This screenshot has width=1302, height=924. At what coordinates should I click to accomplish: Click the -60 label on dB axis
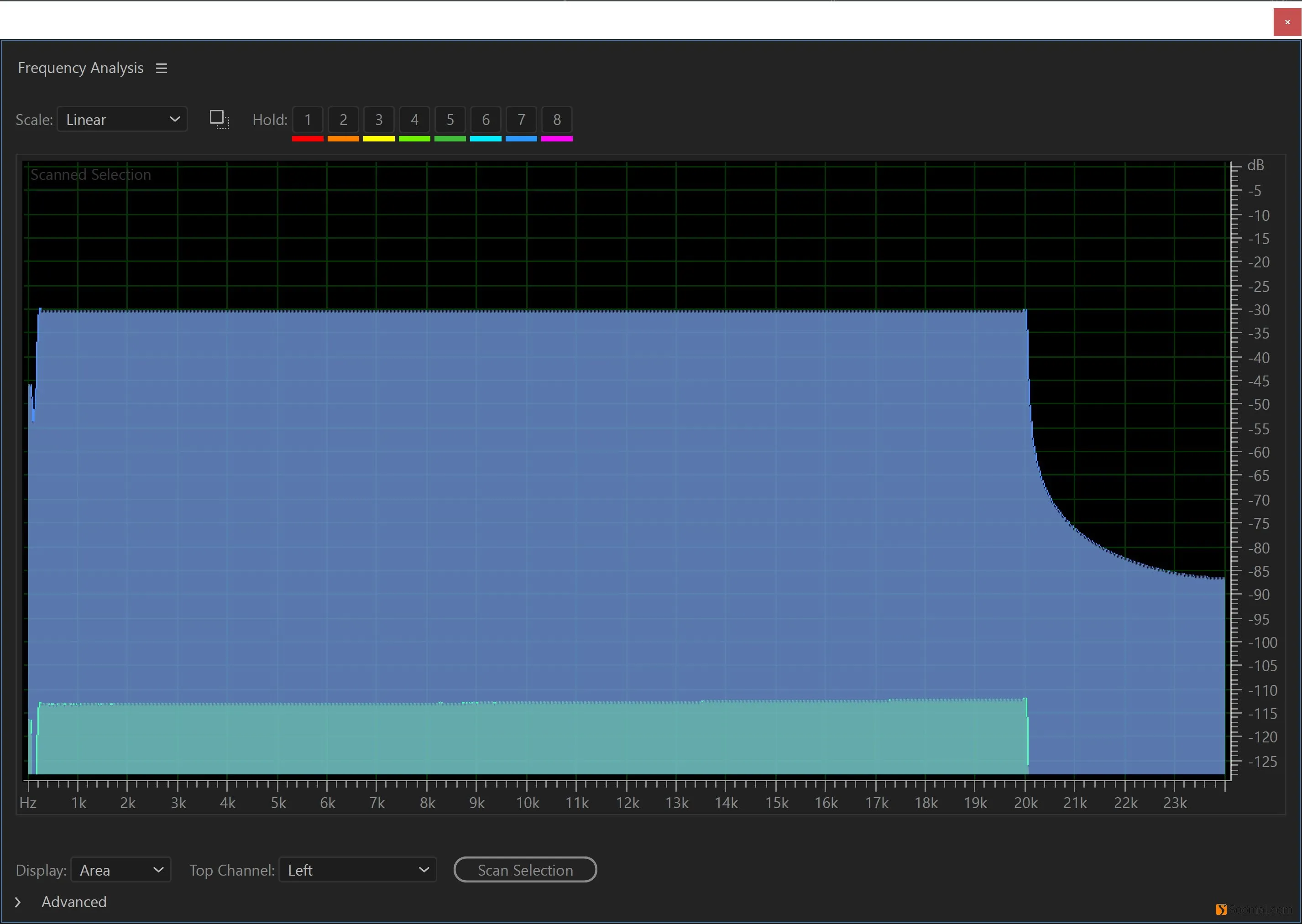[1259, 452]
